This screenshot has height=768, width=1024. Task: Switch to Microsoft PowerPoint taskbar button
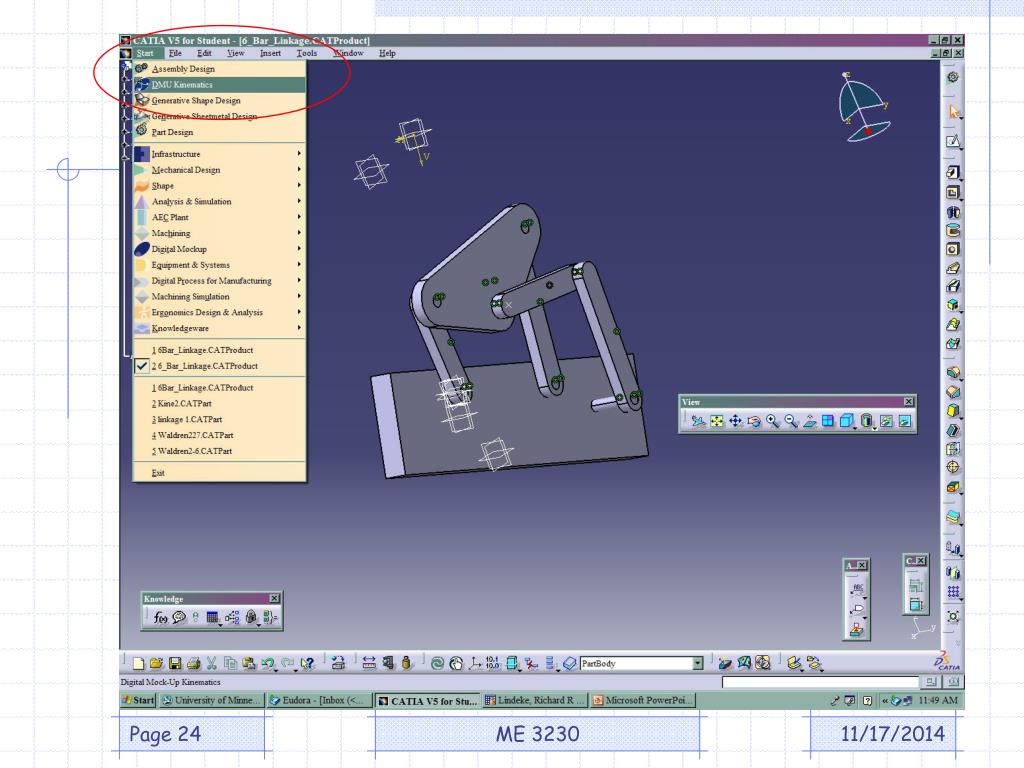pyautogui.click(x=642, y=700)
